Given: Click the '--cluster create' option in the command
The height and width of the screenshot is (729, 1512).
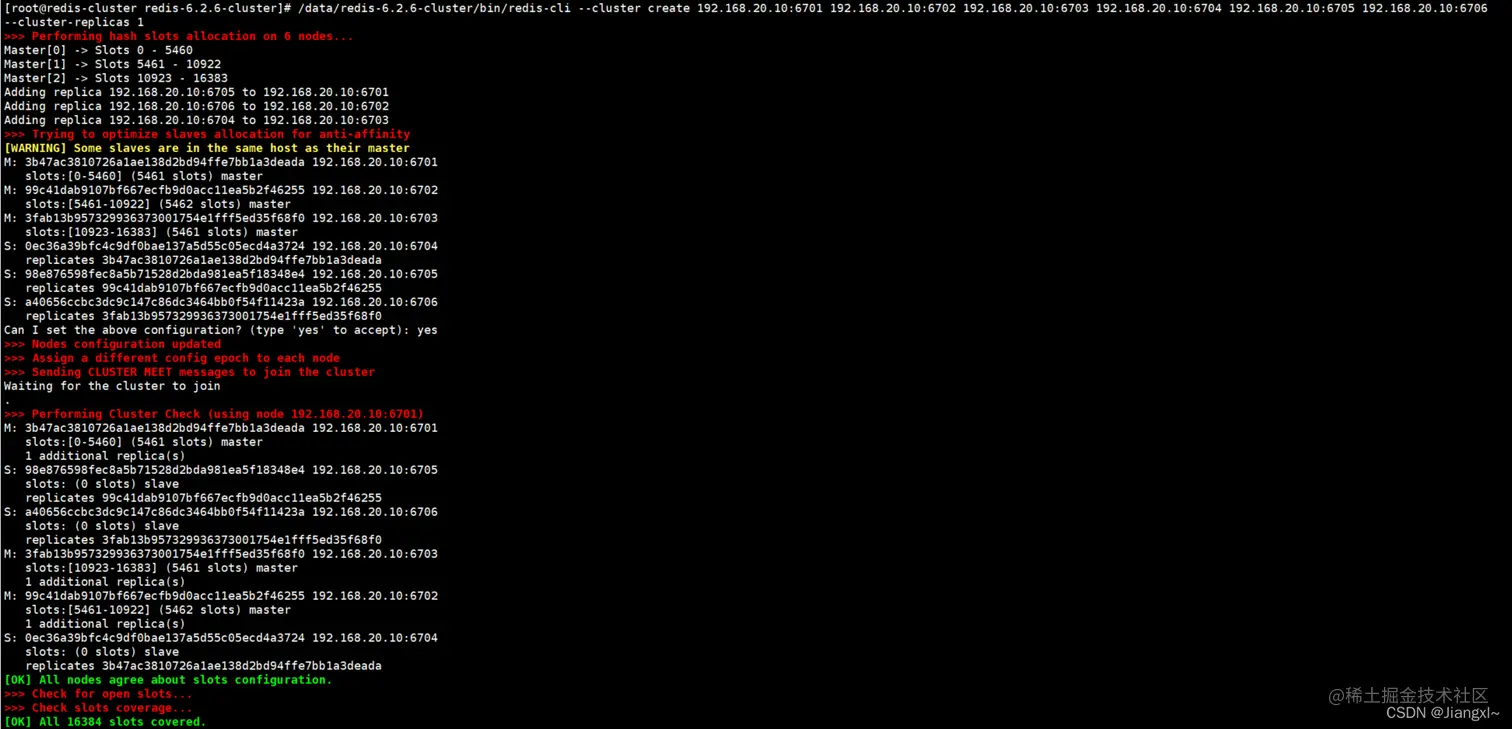Looking at the screenshot, I should pyautogui.click(x=634, y=8).
